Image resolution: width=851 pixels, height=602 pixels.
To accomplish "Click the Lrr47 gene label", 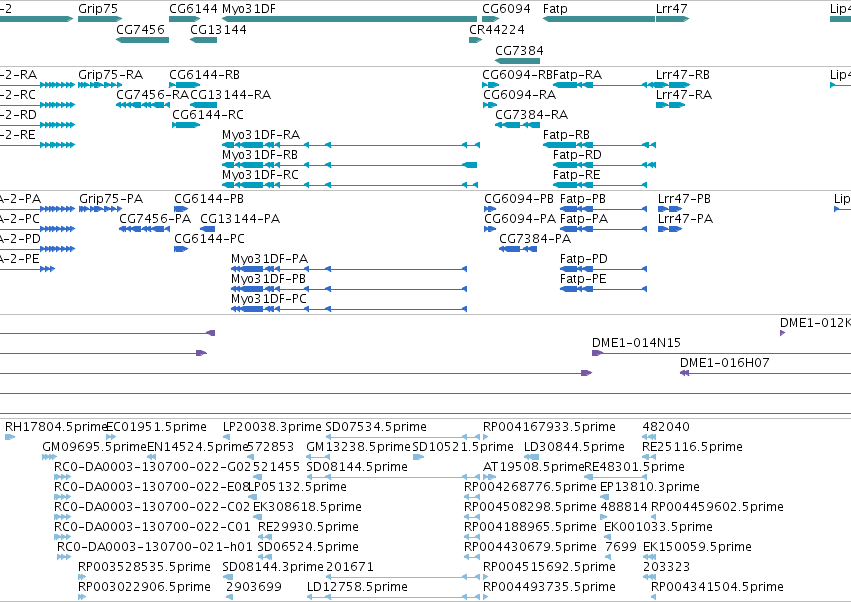I will (671, 9).
